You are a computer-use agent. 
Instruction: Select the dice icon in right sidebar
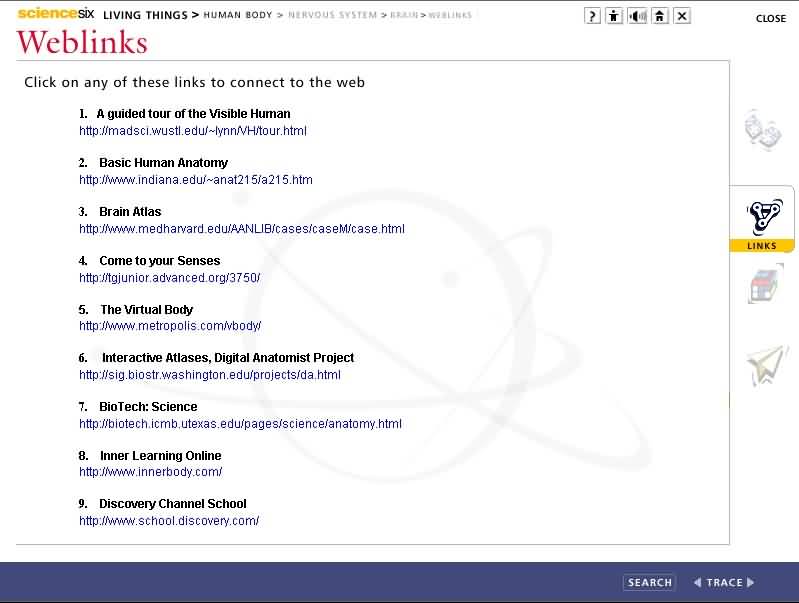click(x=762, y=131)
